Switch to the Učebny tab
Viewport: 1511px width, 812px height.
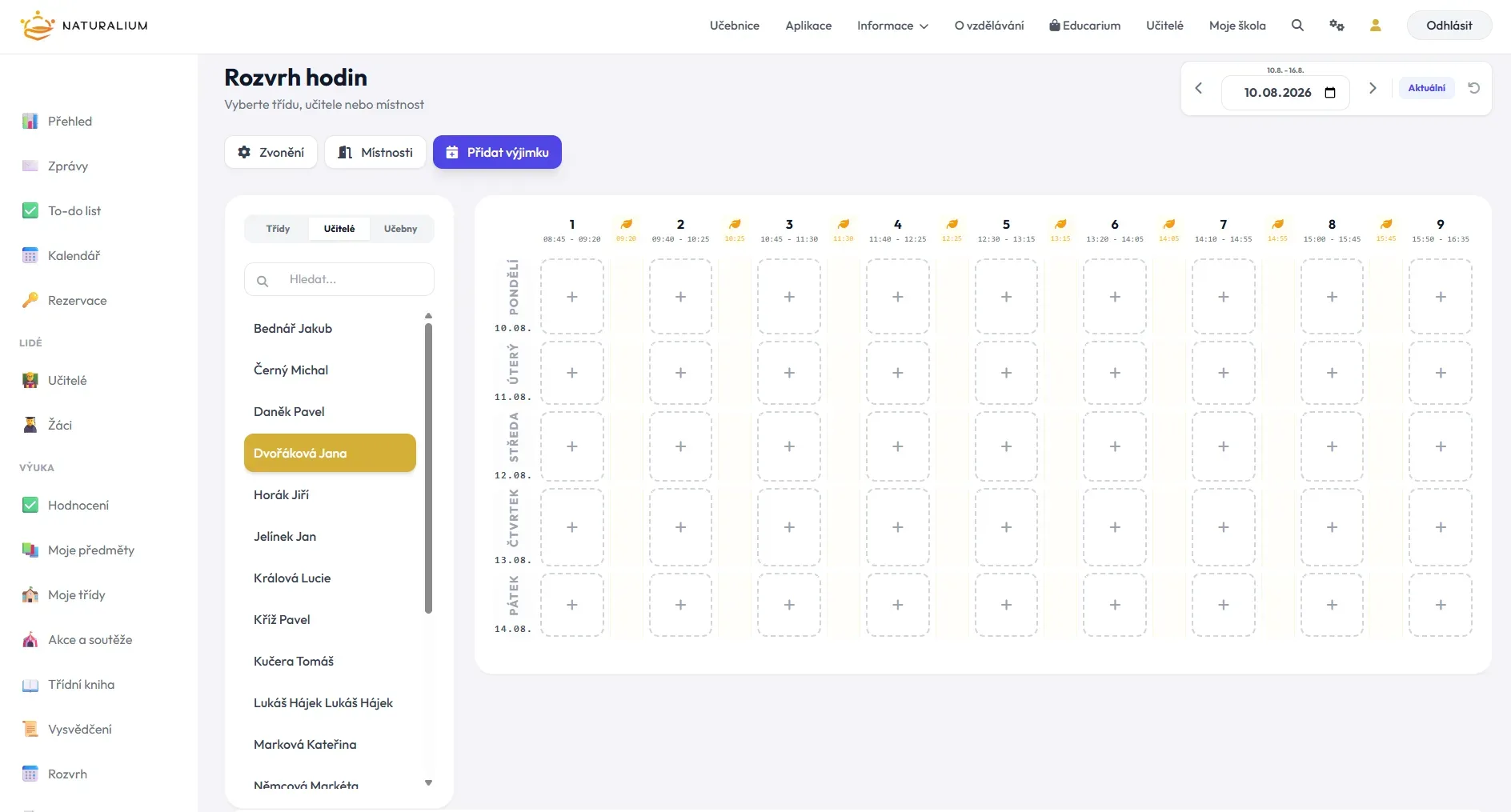(x=400, y=229)
